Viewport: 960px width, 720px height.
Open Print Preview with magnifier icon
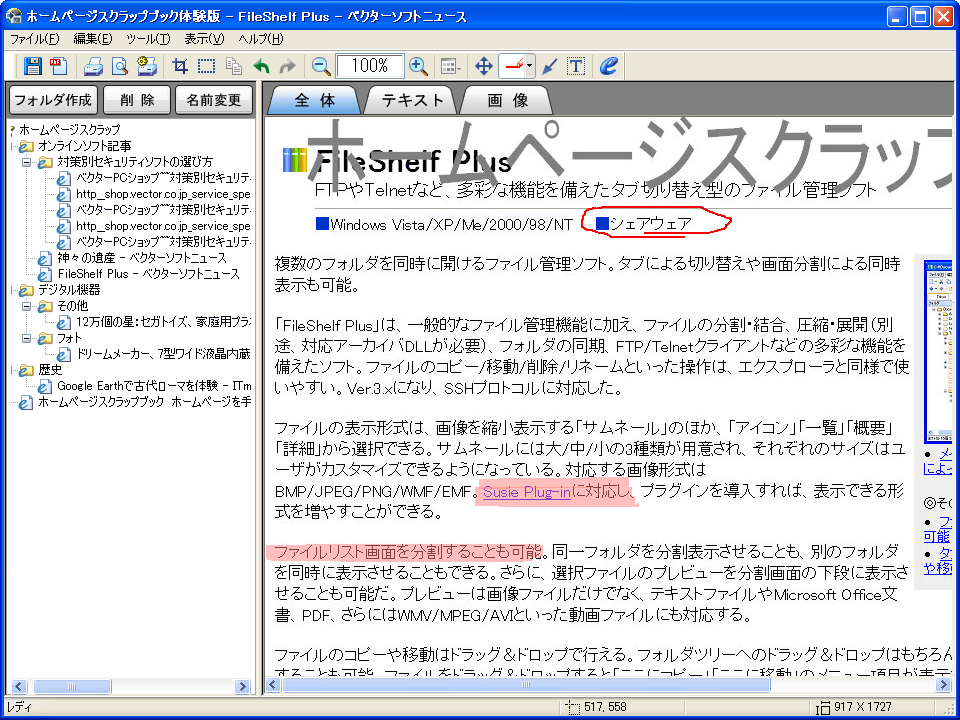(x=119, y=66)
